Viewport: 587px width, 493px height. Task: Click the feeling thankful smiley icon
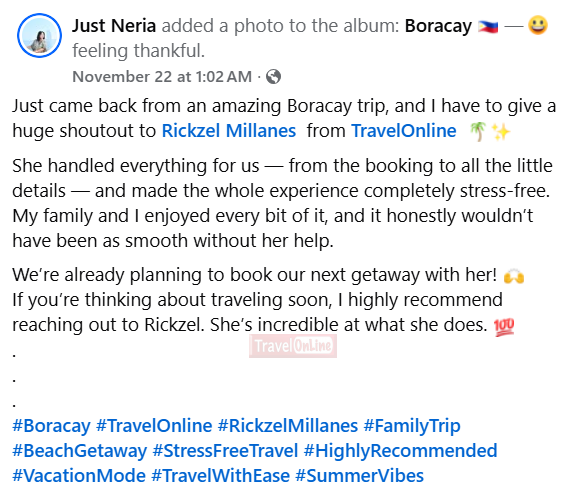point(538,25)
